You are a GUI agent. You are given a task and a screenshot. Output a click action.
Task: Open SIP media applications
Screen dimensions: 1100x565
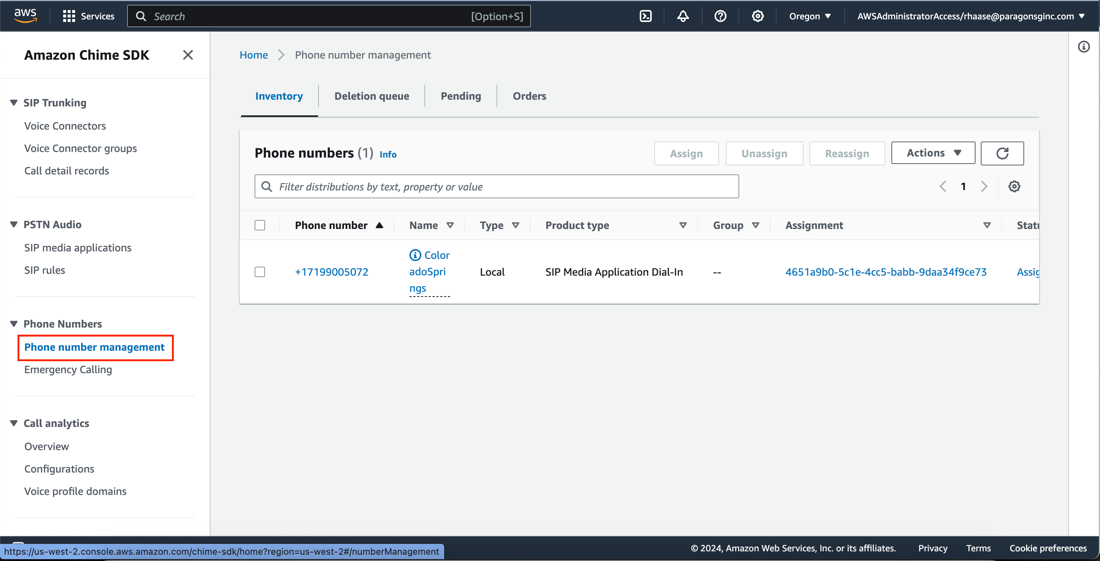click(x=78, y=248)
